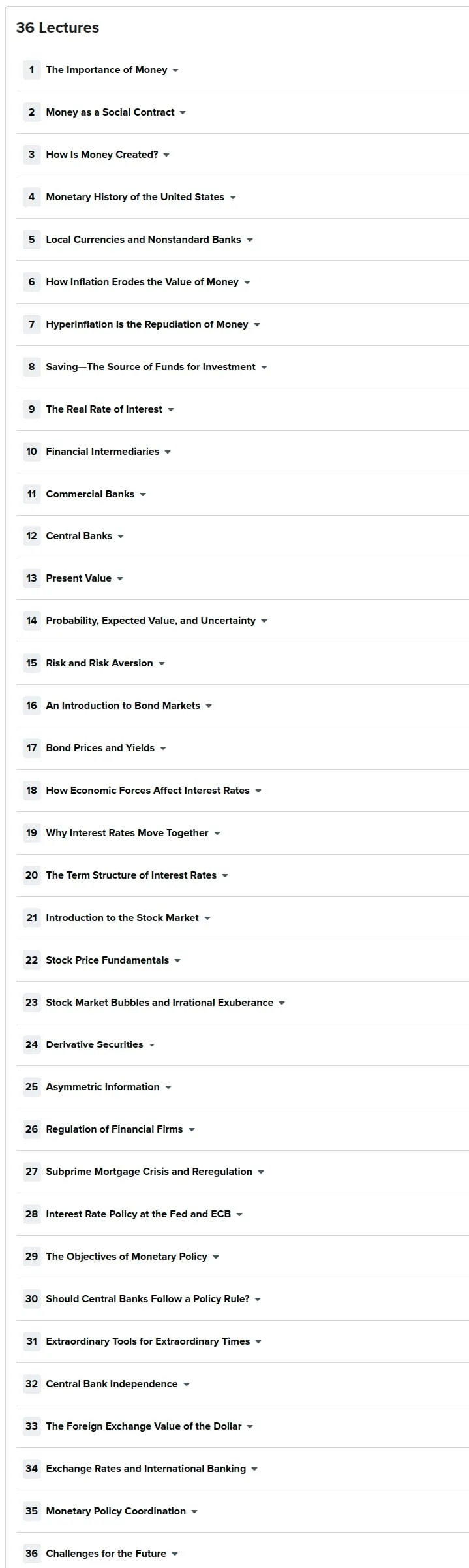Expand the caret beside Bond Prices and Yields

(x=163, y=749)
